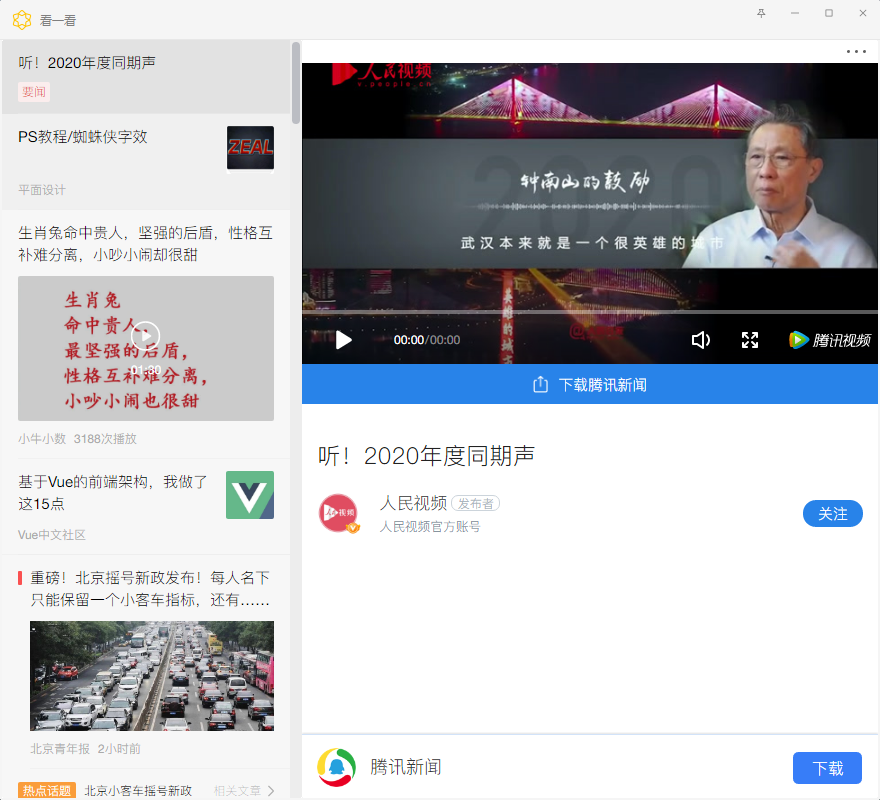Open the three-dot more options menu
This screenshot has width=880, height=800.
(x=856, y=52)
